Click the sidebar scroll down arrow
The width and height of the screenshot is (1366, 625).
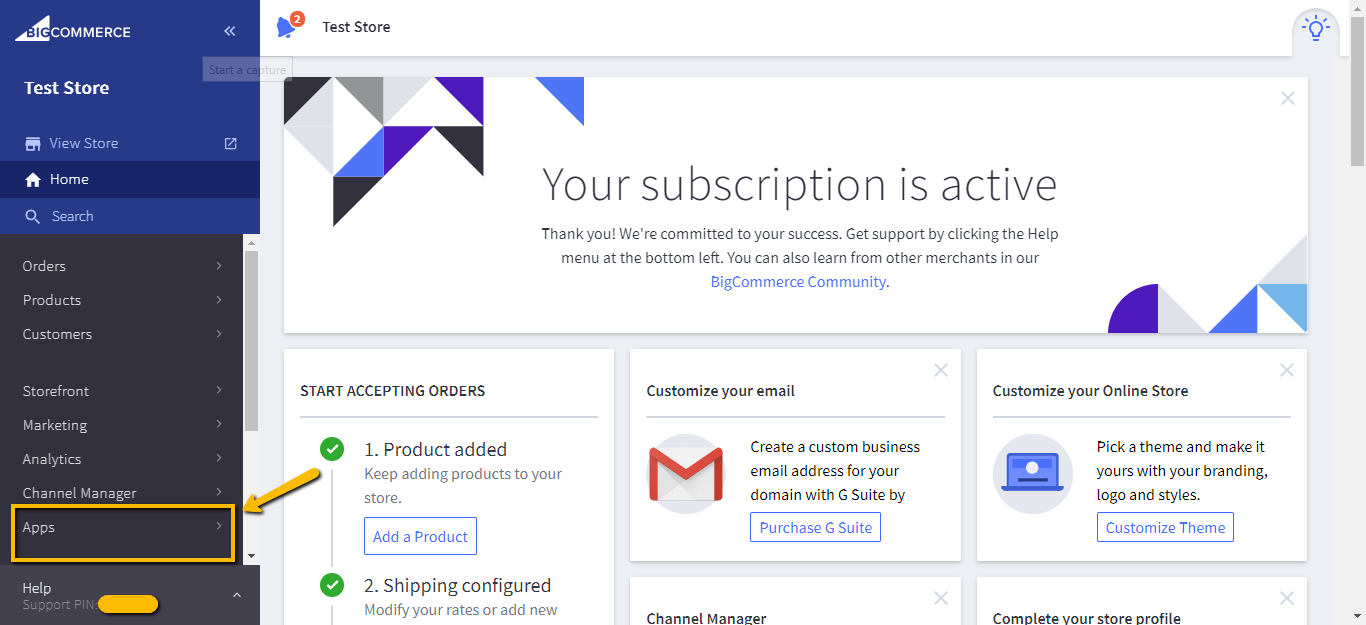(251, 555)
